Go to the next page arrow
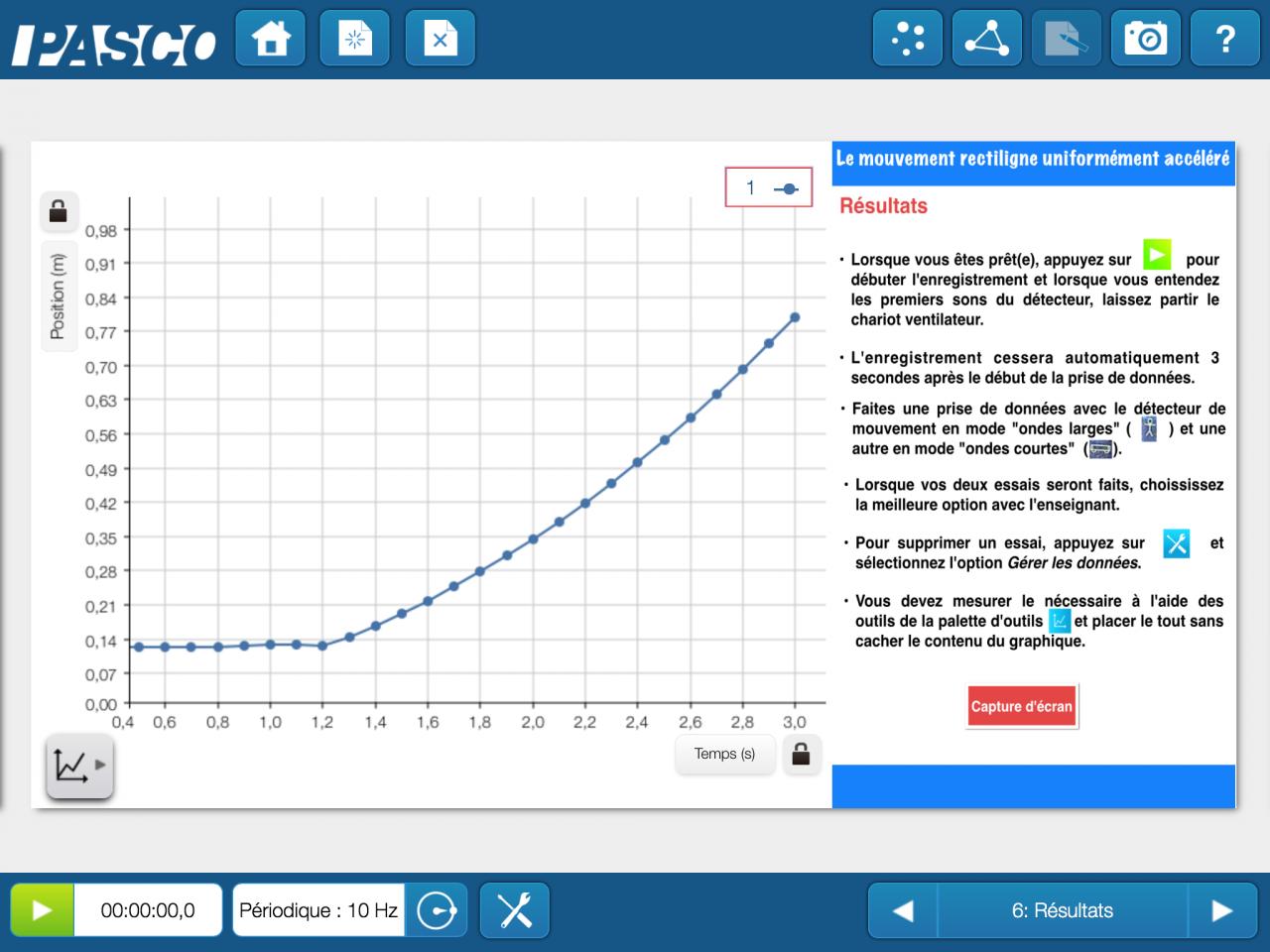The height and width of the screenshot is (952, 1270). tap(1222, 910)
